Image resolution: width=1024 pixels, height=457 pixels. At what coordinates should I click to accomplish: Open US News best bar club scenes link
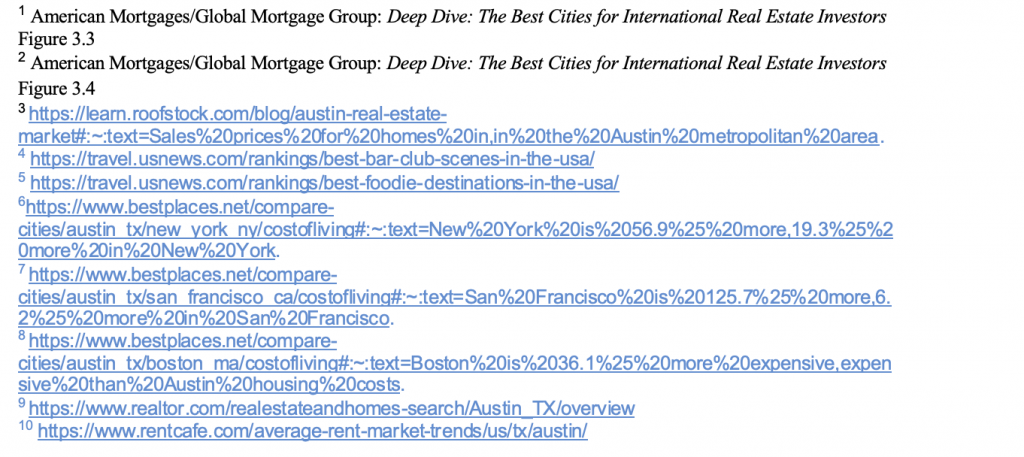click(313, 158)
